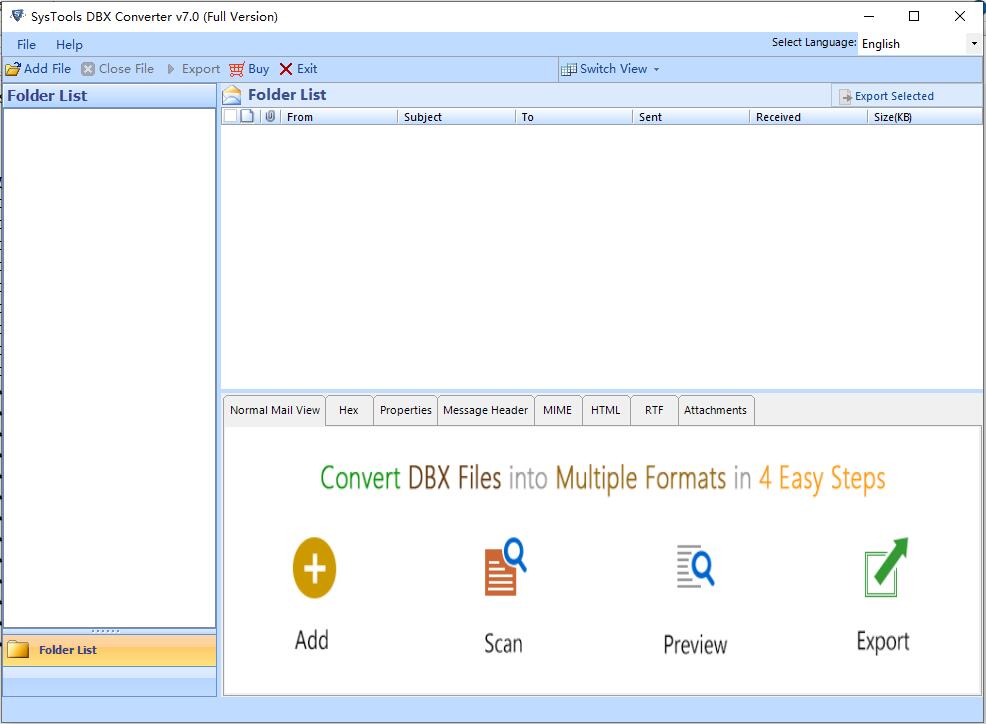The height and width of the screenshot is (724, 986).
Task: Switch to the Attachments tab
Action: tap(716, 410)
